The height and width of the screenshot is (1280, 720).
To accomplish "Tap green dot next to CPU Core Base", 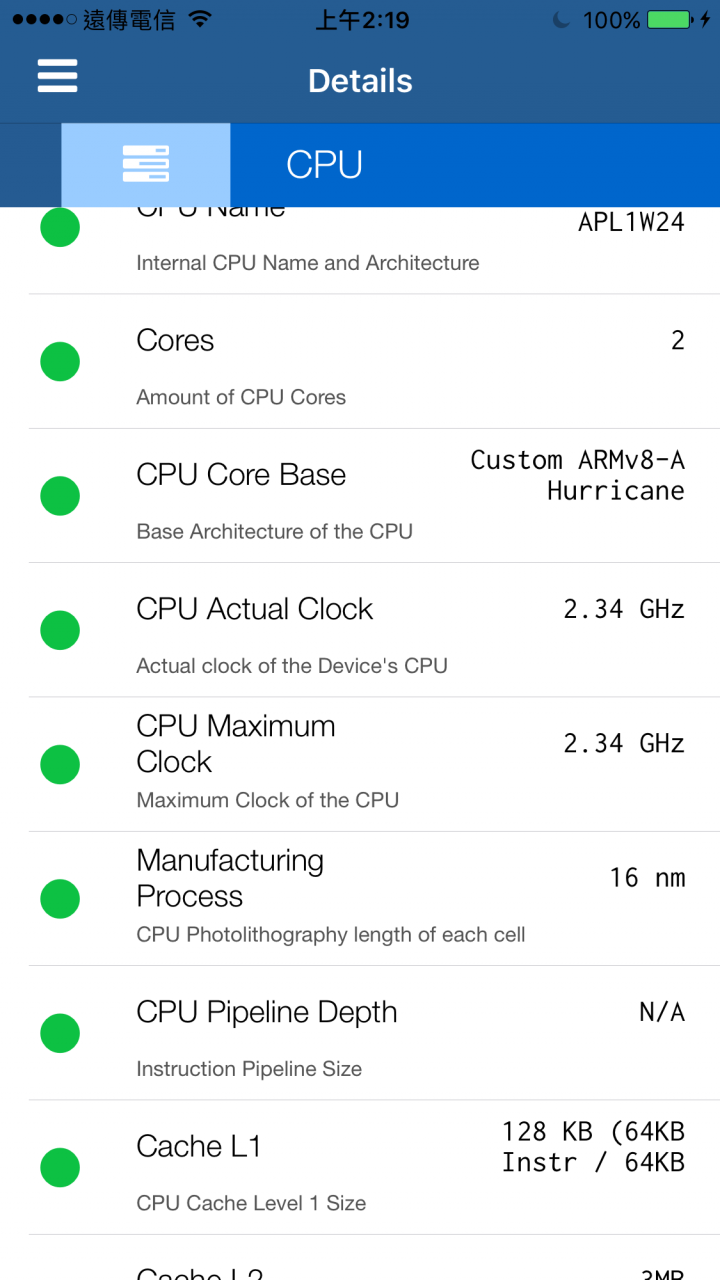I will [x=60, y=496].
